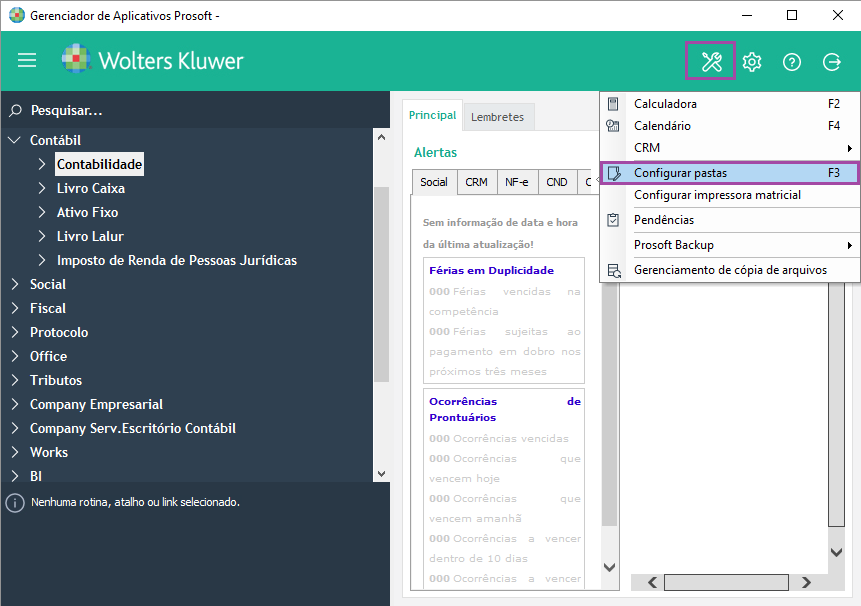
Task: Click the navigation tree scrollbar thumb
Action: click(382, 284)
